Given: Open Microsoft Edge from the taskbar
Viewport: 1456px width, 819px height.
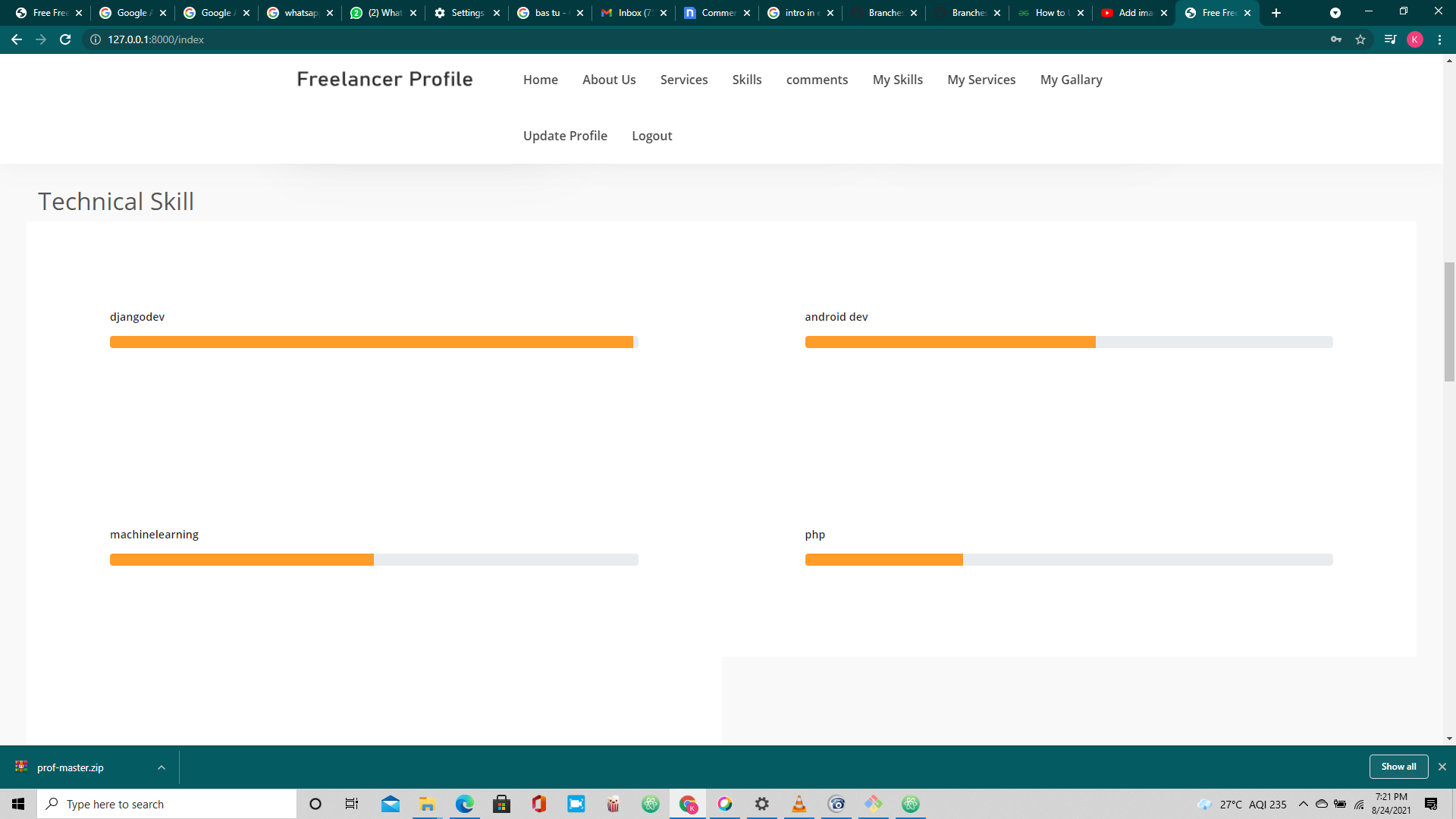Looking at the screenshot, I should pos(464,804).
